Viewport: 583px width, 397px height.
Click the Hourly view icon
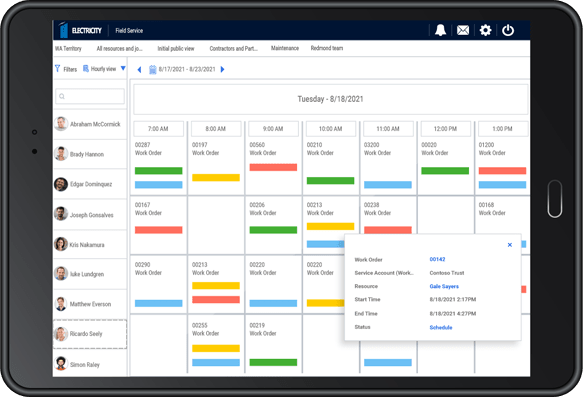point(86,68)
